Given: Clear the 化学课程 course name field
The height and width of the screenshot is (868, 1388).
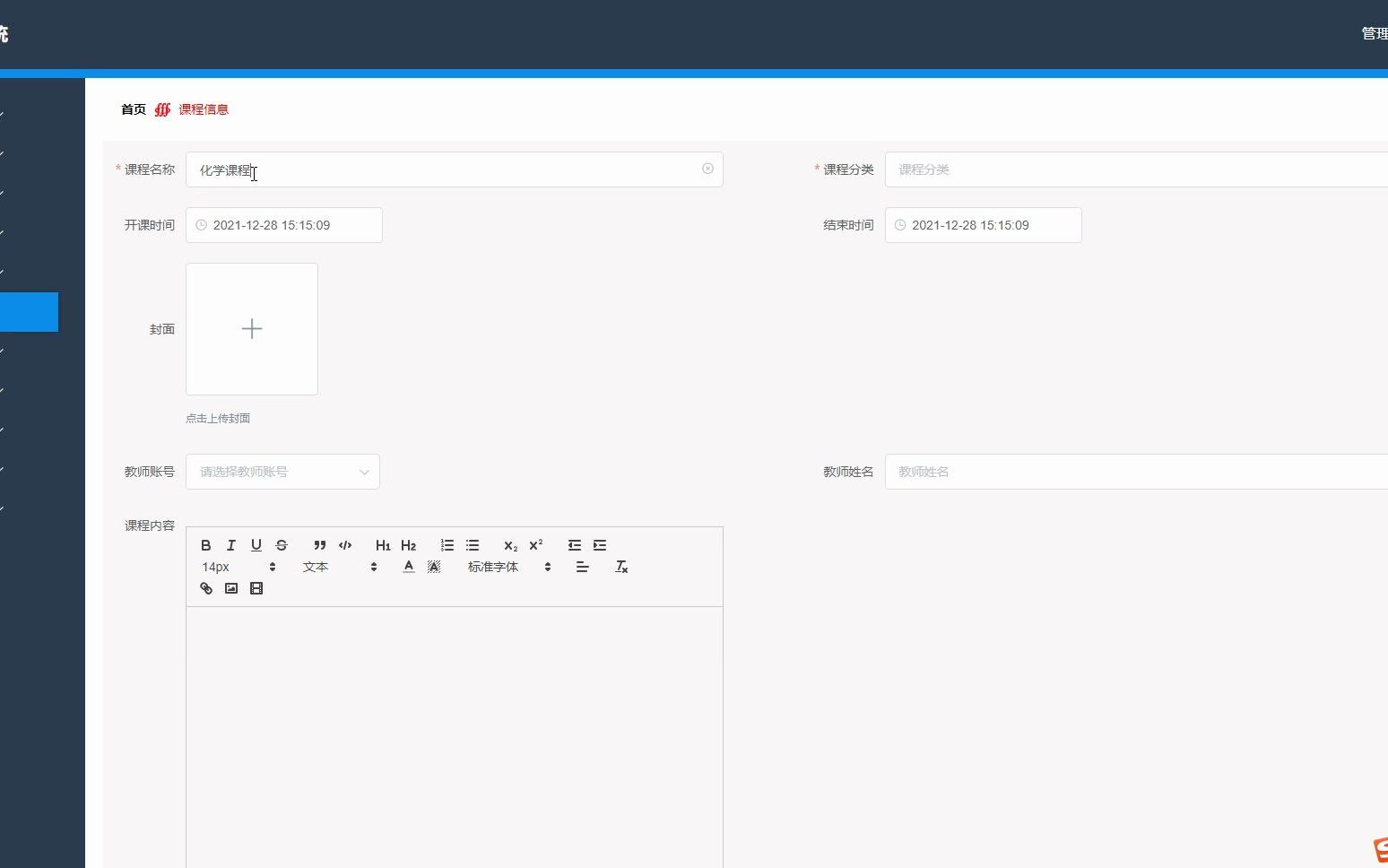Looking at the screenshot, I should 707,169.
